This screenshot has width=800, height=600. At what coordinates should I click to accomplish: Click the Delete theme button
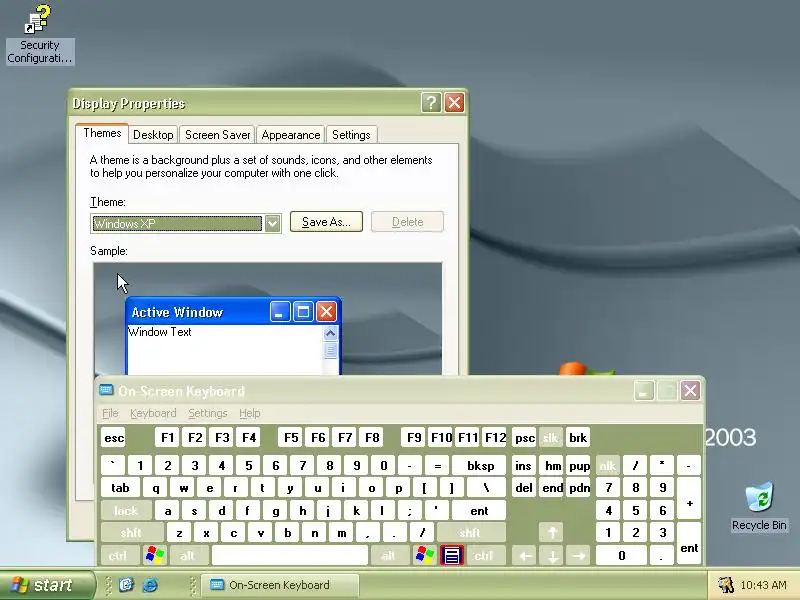click(408, 222)
